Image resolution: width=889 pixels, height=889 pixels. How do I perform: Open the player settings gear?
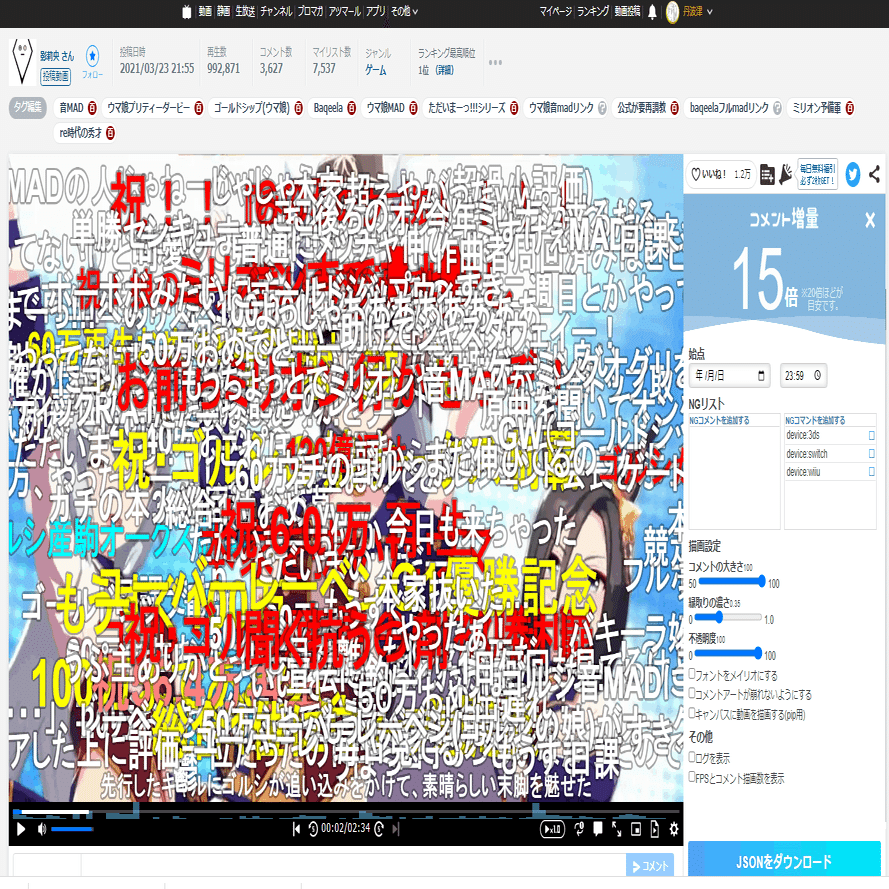[x=674, y=829]
